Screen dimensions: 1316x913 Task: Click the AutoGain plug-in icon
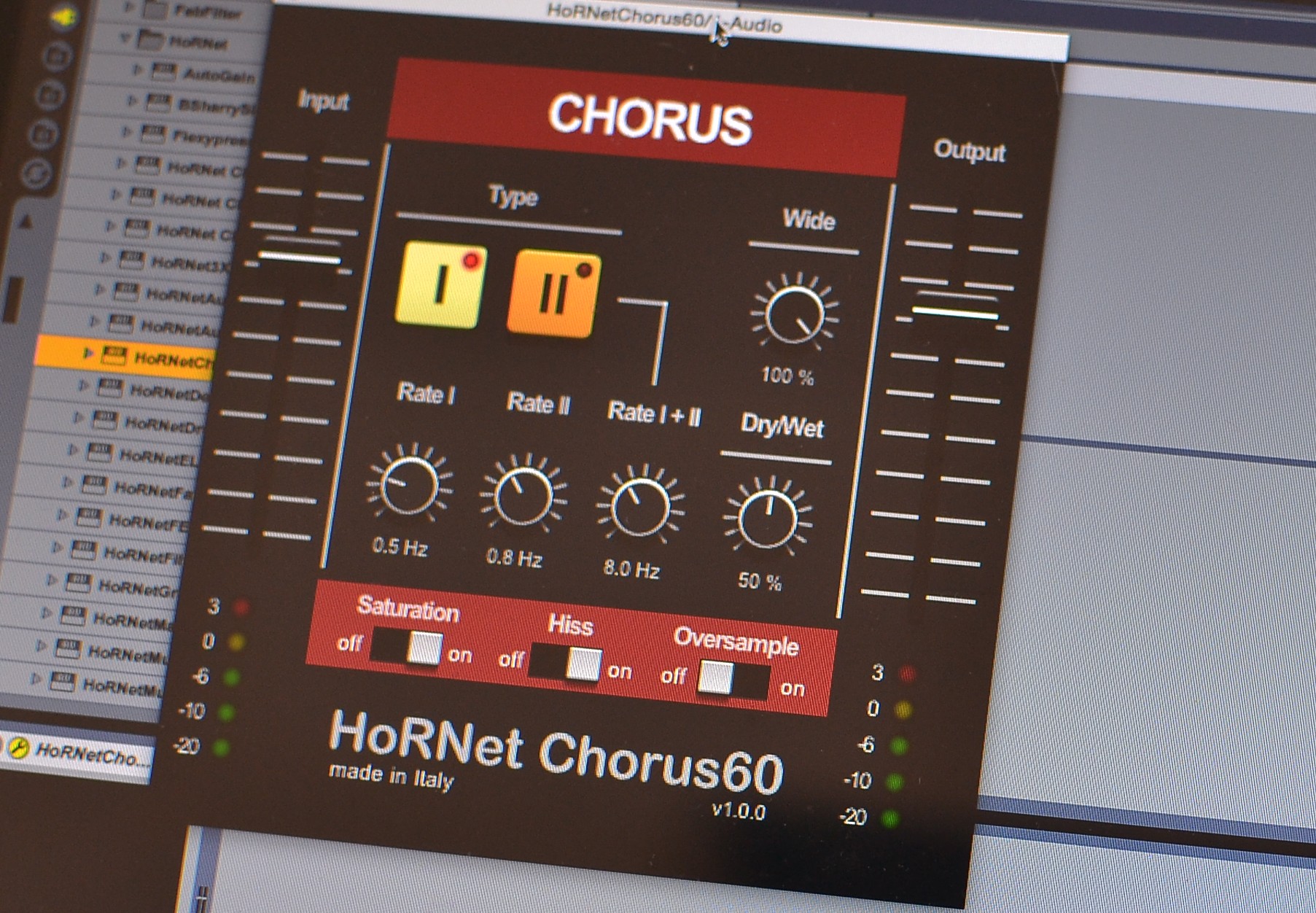pos(164,71)
